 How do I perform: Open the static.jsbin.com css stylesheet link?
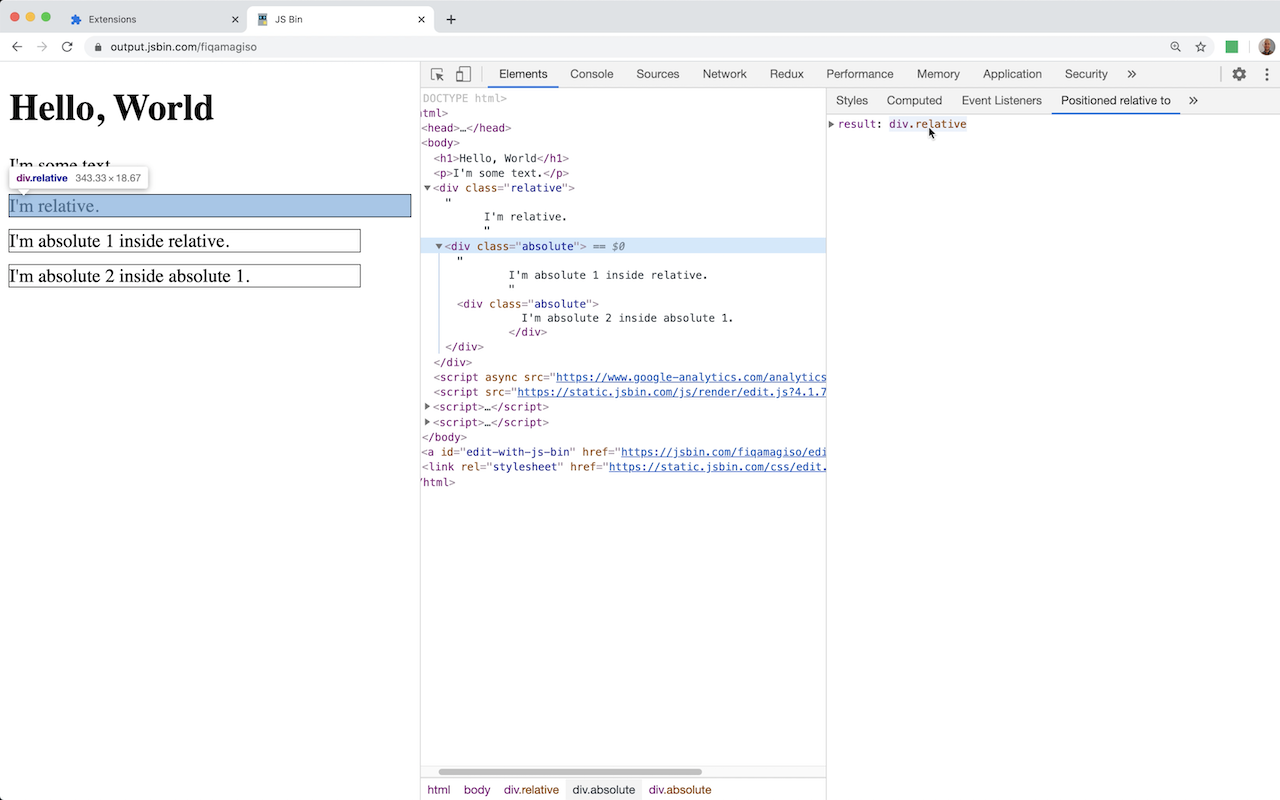(717, 467)
